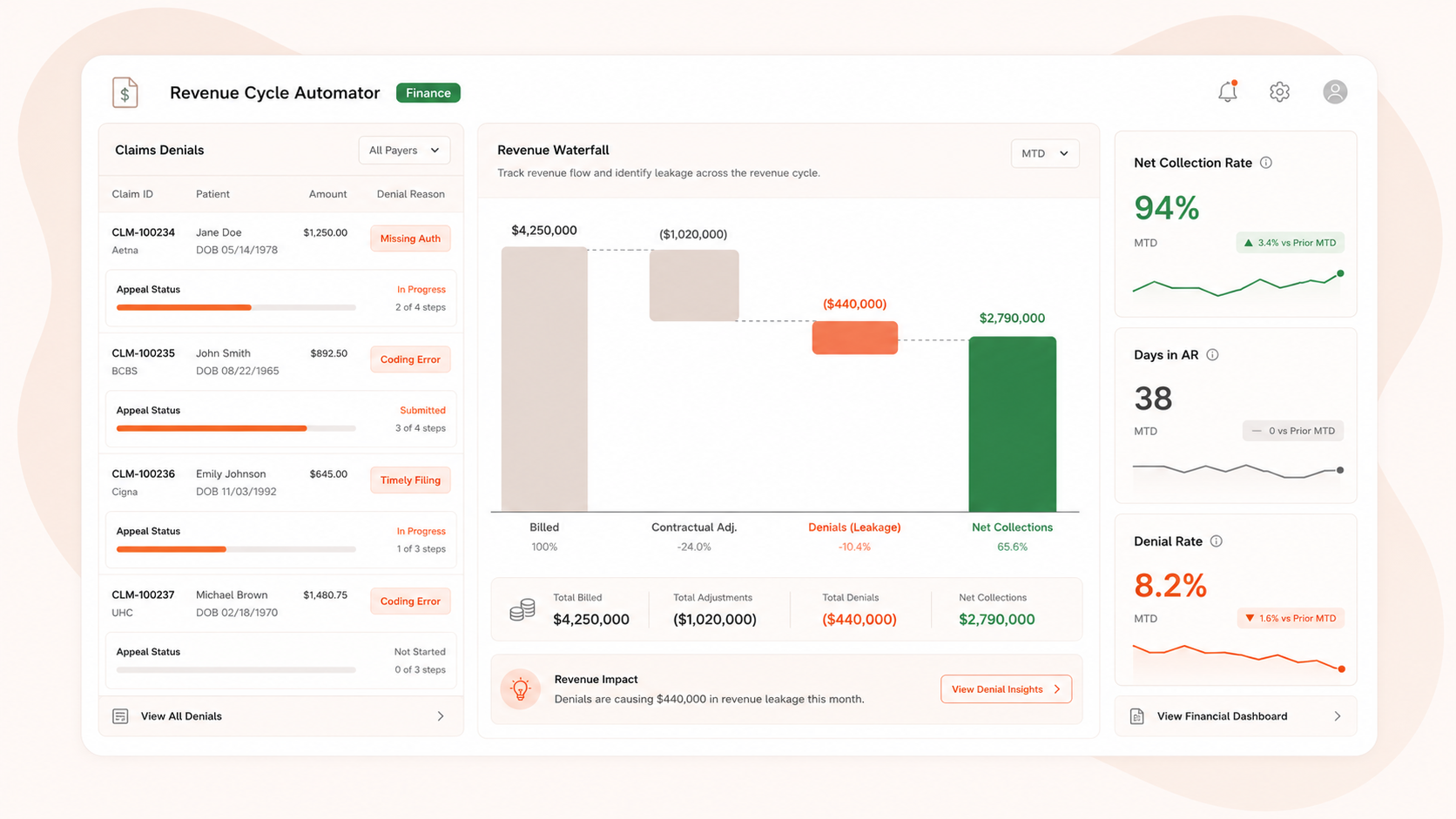1456x819 pixels.
Task: Click the Net Collection Rate info icon
Action: [x=1266, y=163]
